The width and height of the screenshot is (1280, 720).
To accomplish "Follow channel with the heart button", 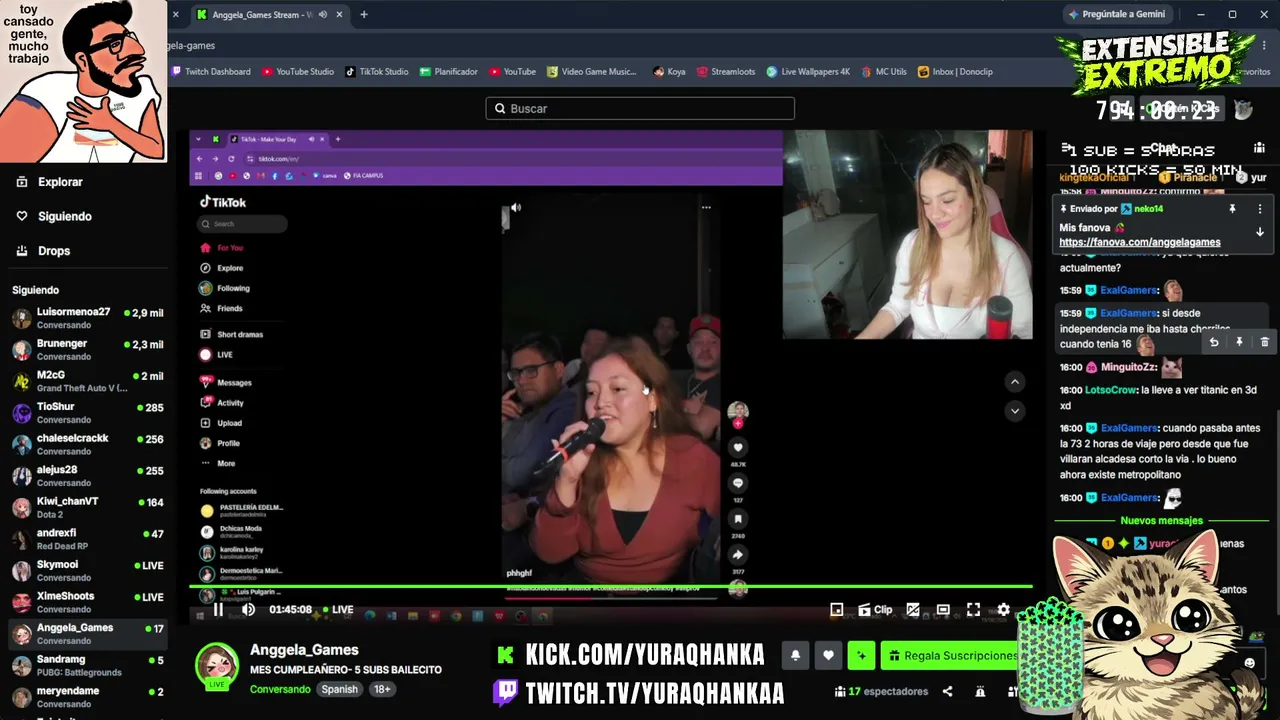I will click(x=828, y=655).
